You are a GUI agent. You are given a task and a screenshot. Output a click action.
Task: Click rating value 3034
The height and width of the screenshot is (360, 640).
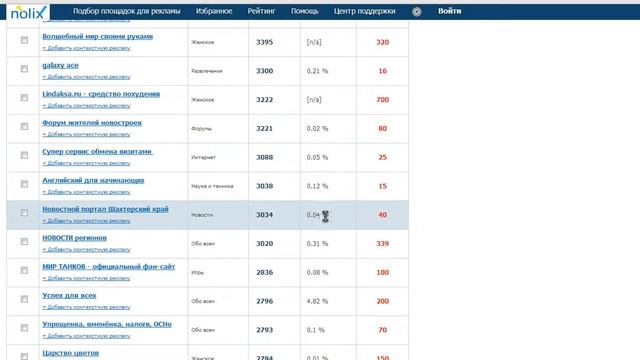tap(264, 215)
